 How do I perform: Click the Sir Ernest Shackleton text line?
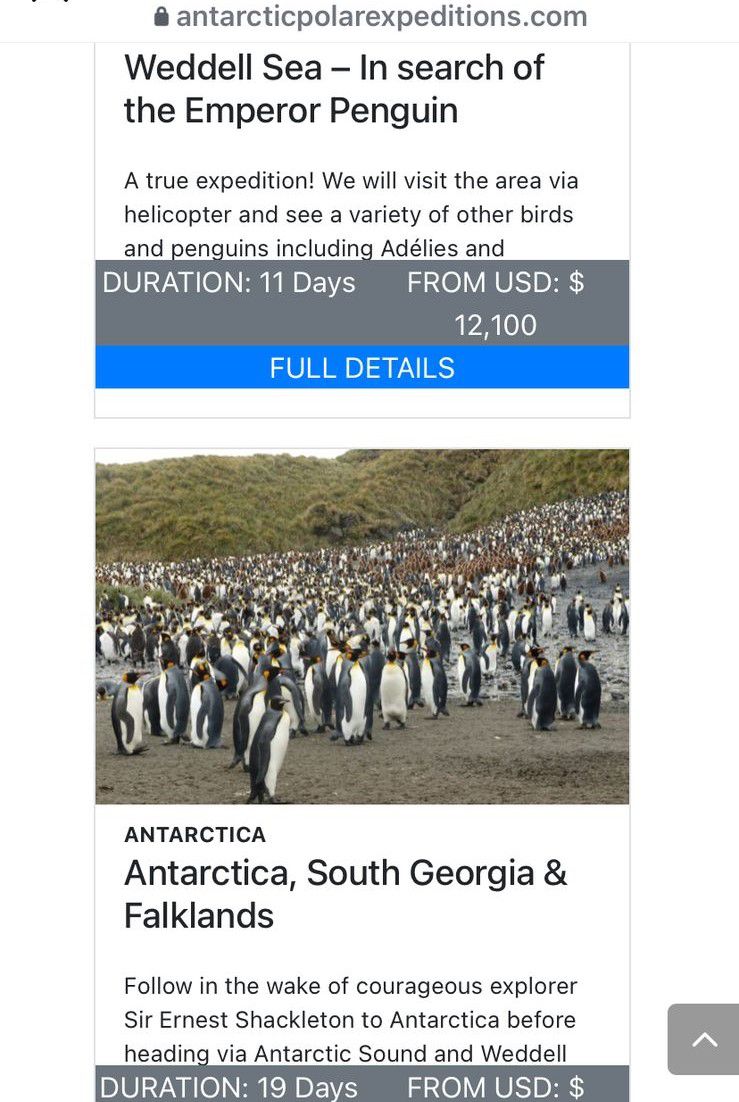pos(350,1020)
